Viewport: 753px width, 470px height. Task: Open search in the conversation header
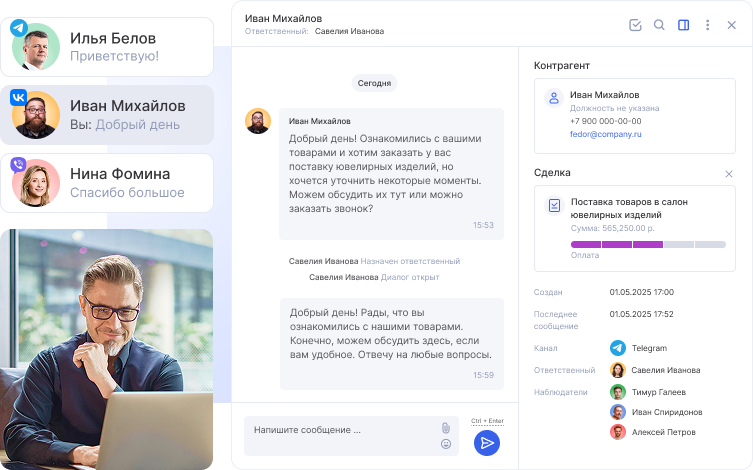tap(659, 25)
